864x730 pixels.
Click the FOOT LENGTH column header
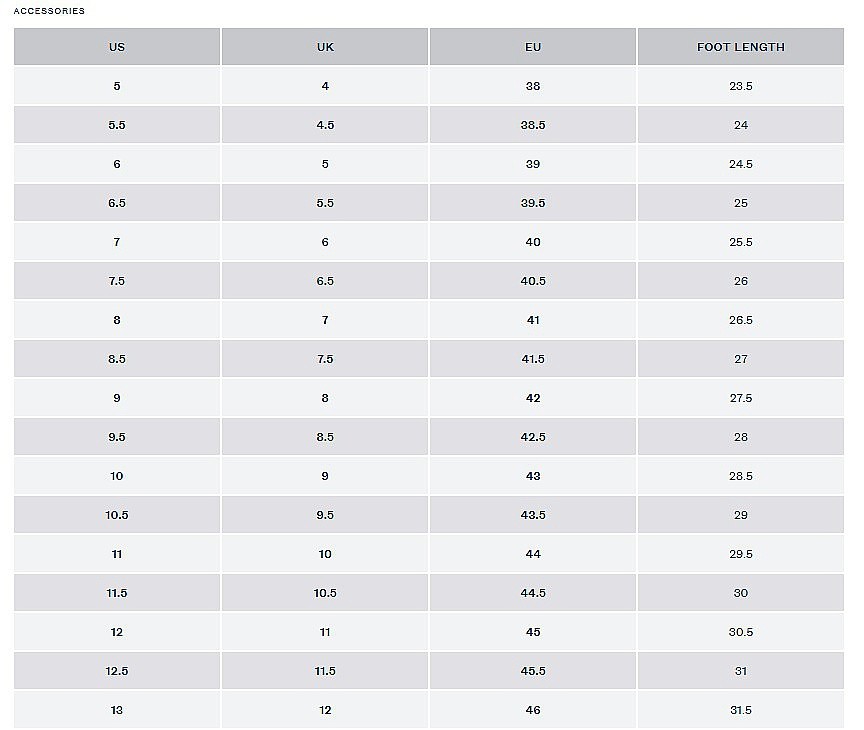[x=741, y=47]
